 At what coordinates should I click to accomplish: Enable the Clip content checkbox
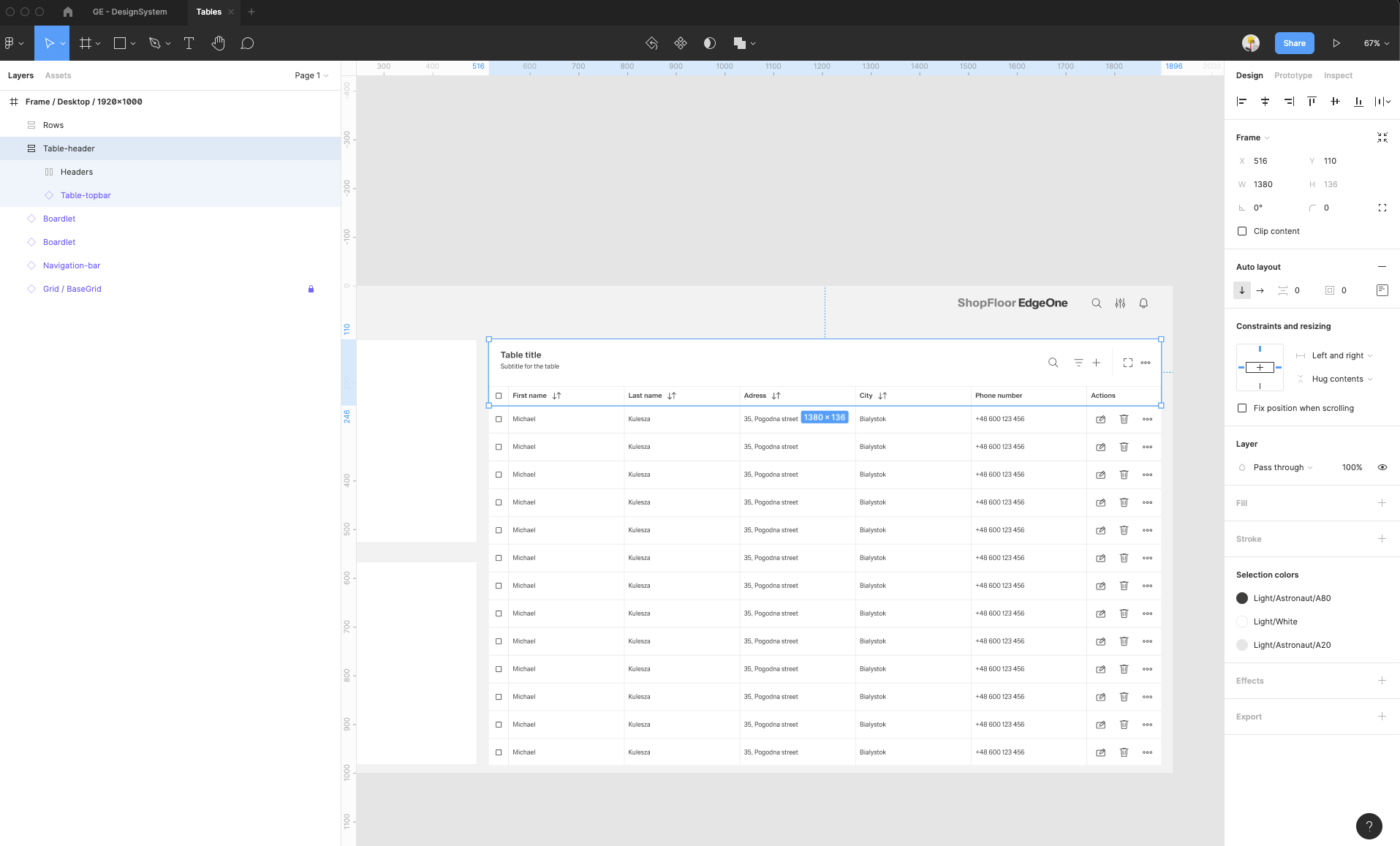(1242, 231)
